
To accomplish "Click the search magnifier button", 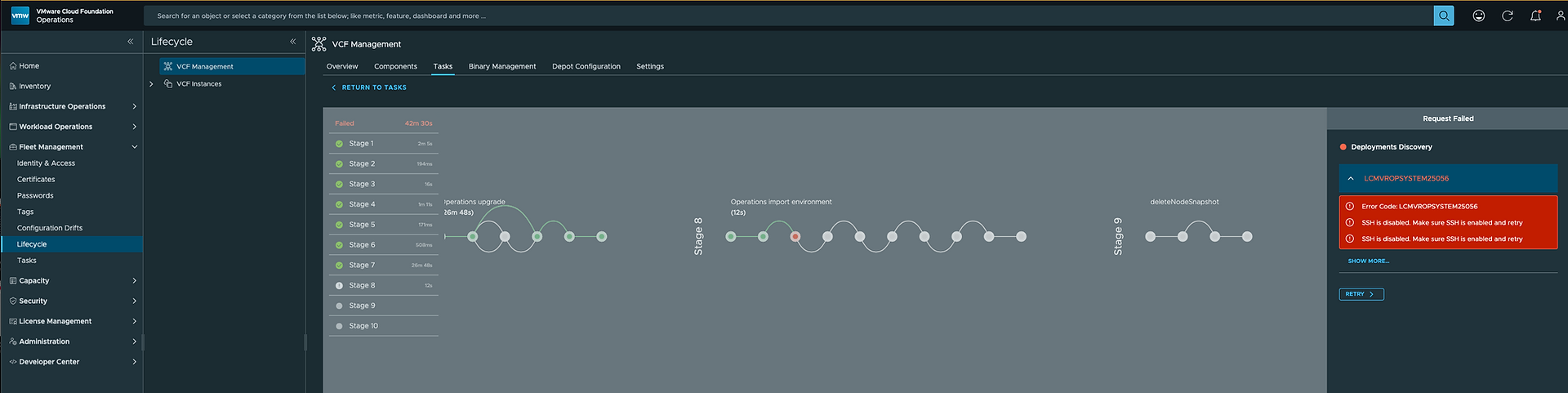I will coord(1444,16).
